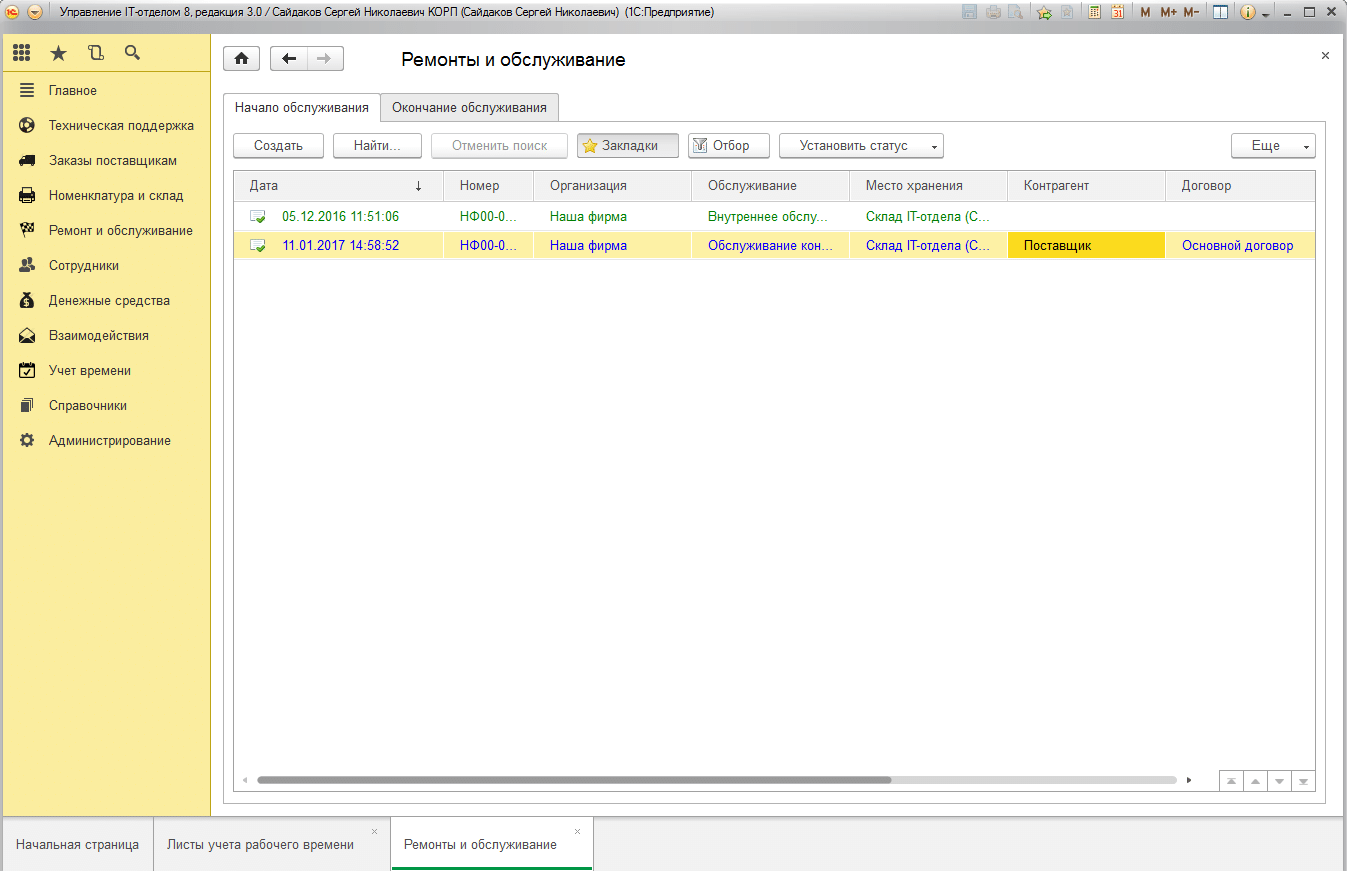Open the calendar icon in title bar
This screenshot has width=1347, height=871.
[1117, 12]
